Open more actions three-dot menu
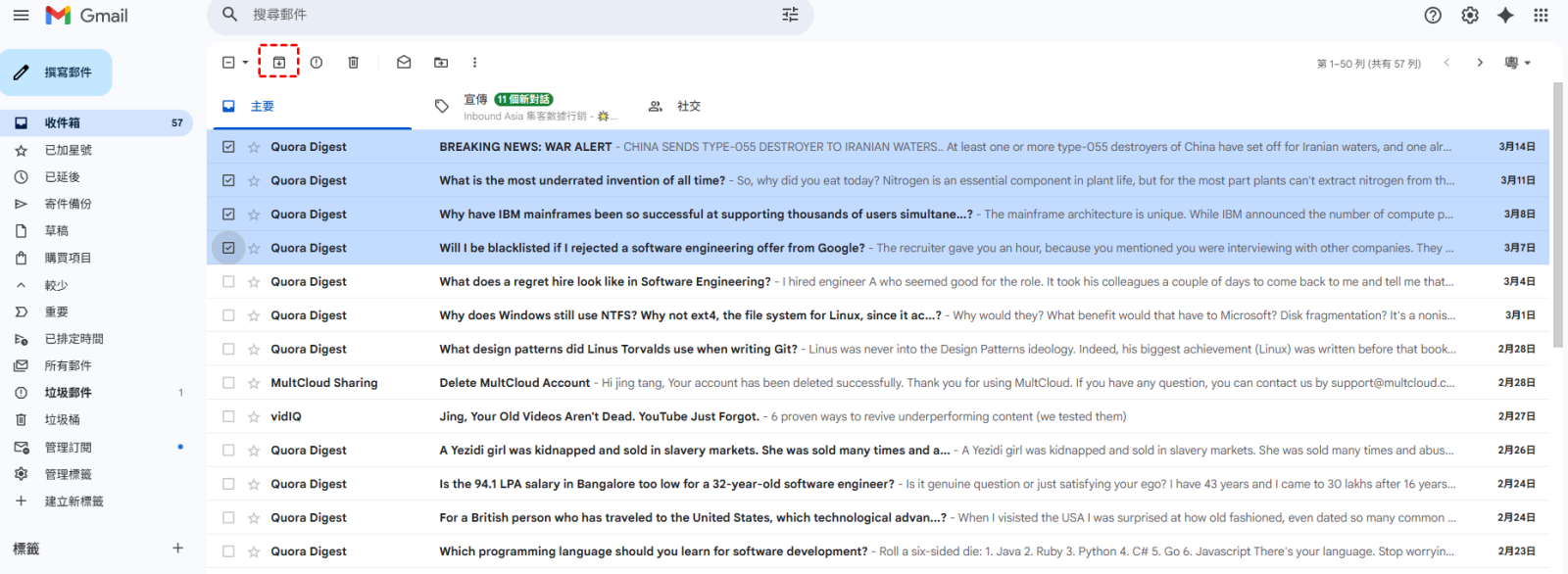Screen dimensions: 1568x574 tap(474, 62)
